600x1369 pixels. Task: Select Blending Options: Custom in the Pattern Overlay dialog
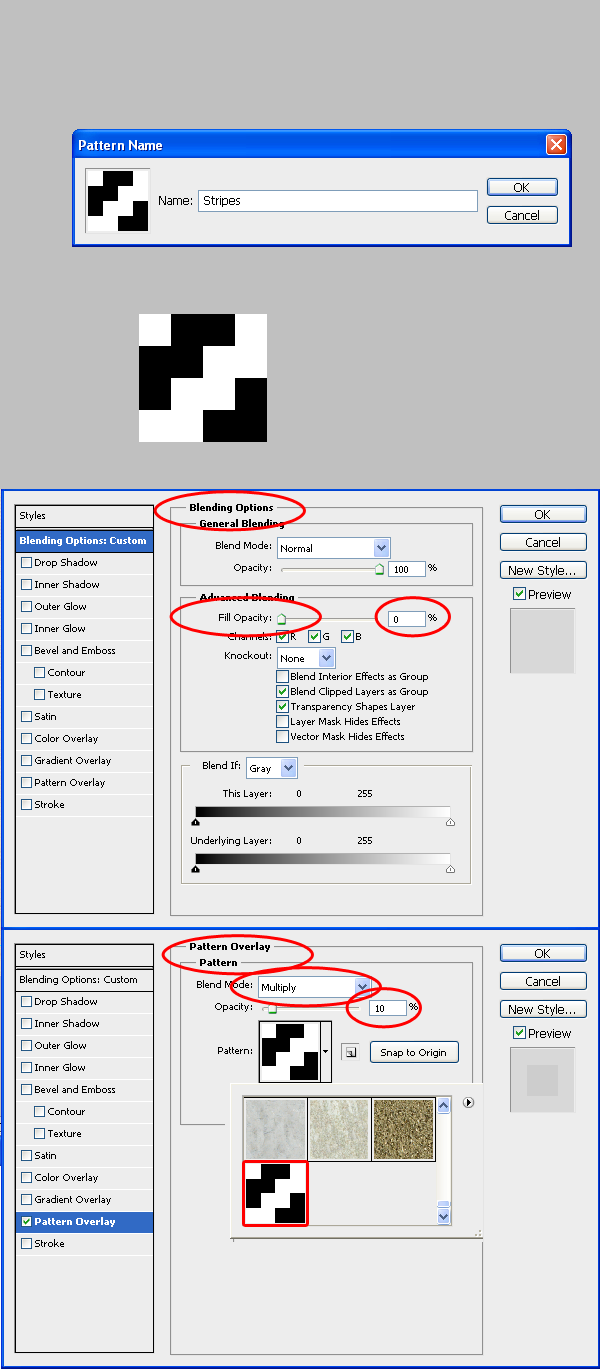84,980
